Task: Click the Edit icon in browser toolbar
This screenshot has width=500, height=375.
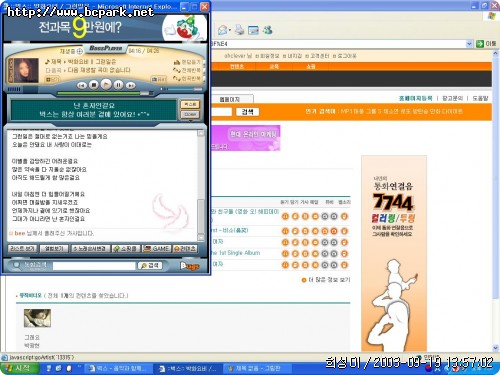Action: point(253,30)
